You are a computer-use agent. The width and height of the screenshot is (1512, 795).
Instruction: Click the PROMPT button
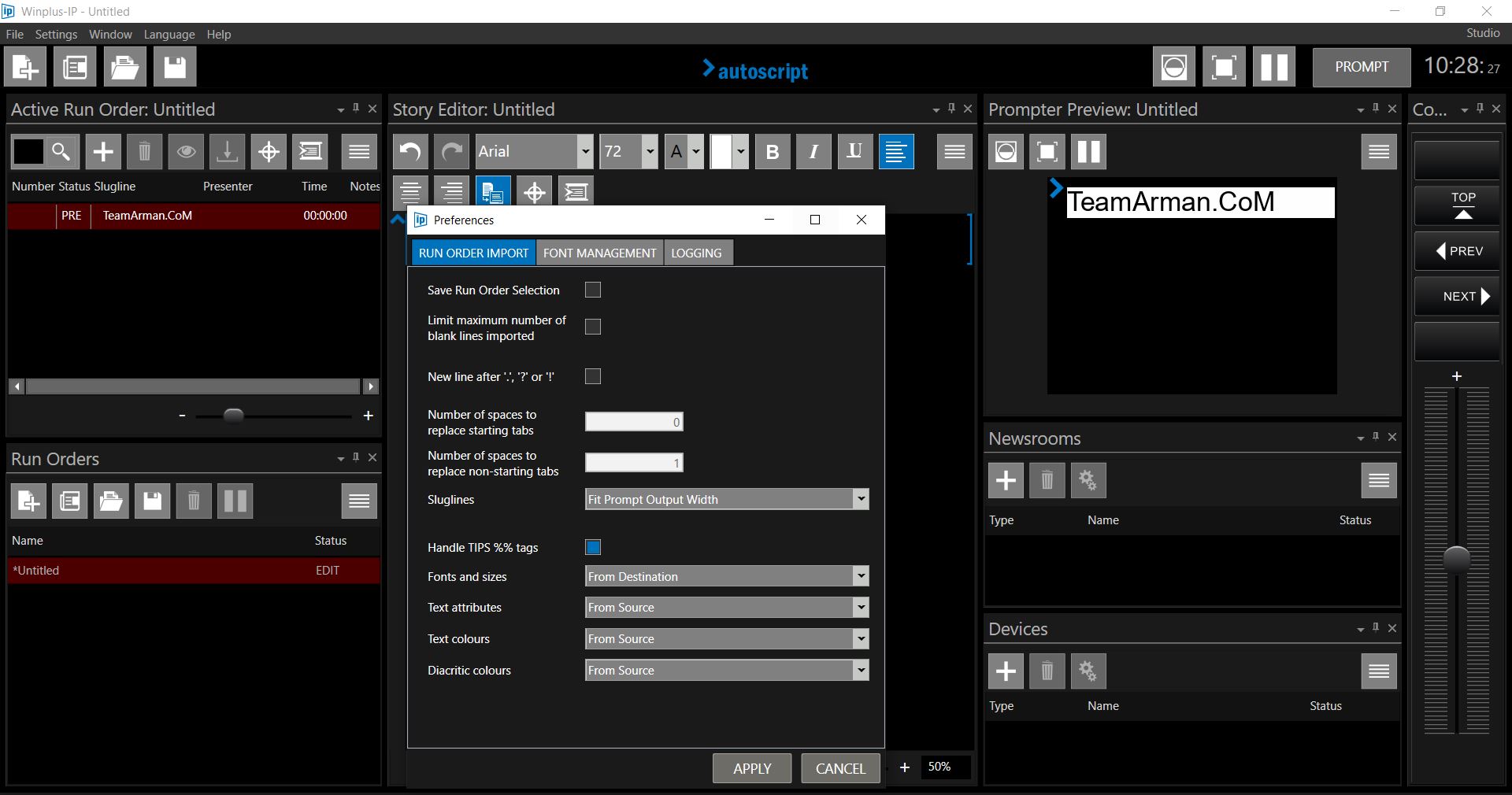(x=1362, y=67)
